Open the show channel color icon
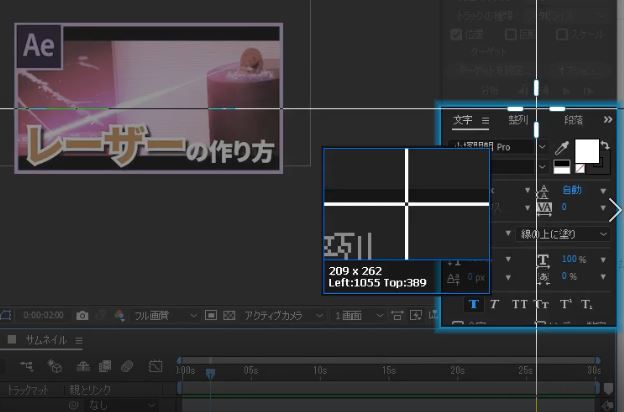This screenshot has width=624, height=412. (x=119, y=315)
